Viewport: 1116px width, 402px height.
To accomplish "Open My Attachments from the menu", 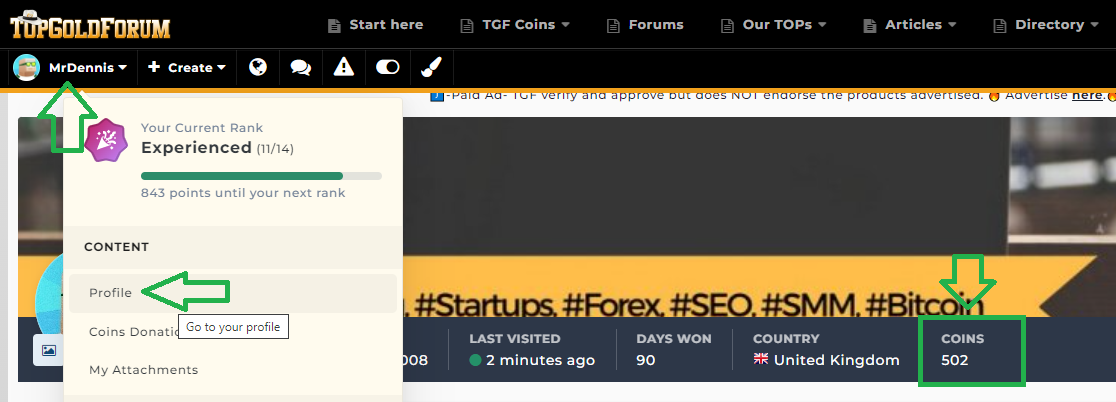I will [x=143, y=370].
